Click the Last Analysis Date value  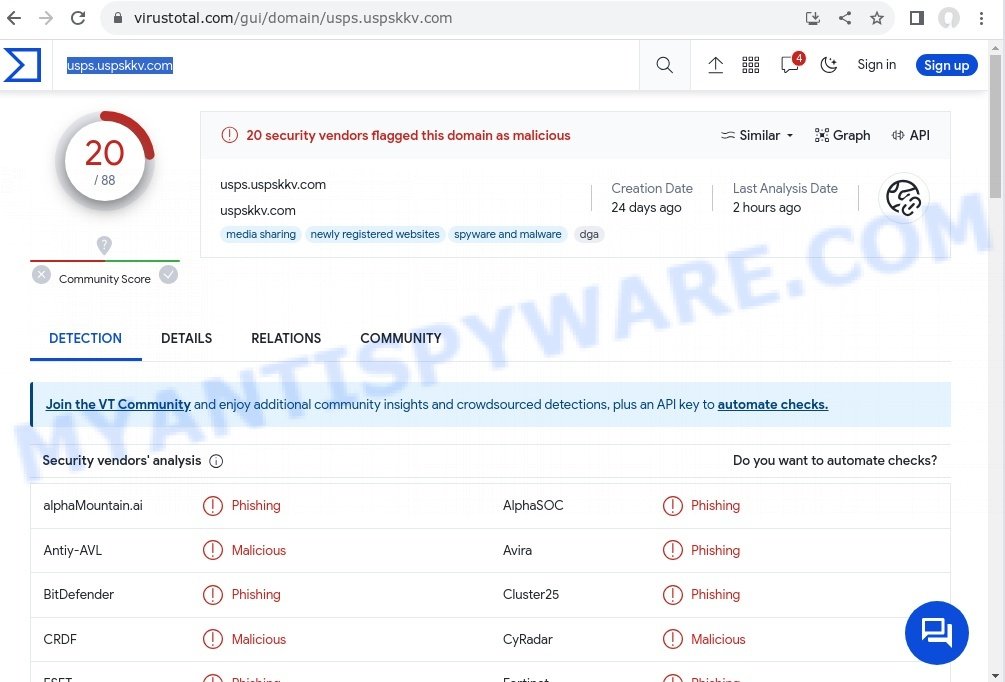[x=767, y=208]
